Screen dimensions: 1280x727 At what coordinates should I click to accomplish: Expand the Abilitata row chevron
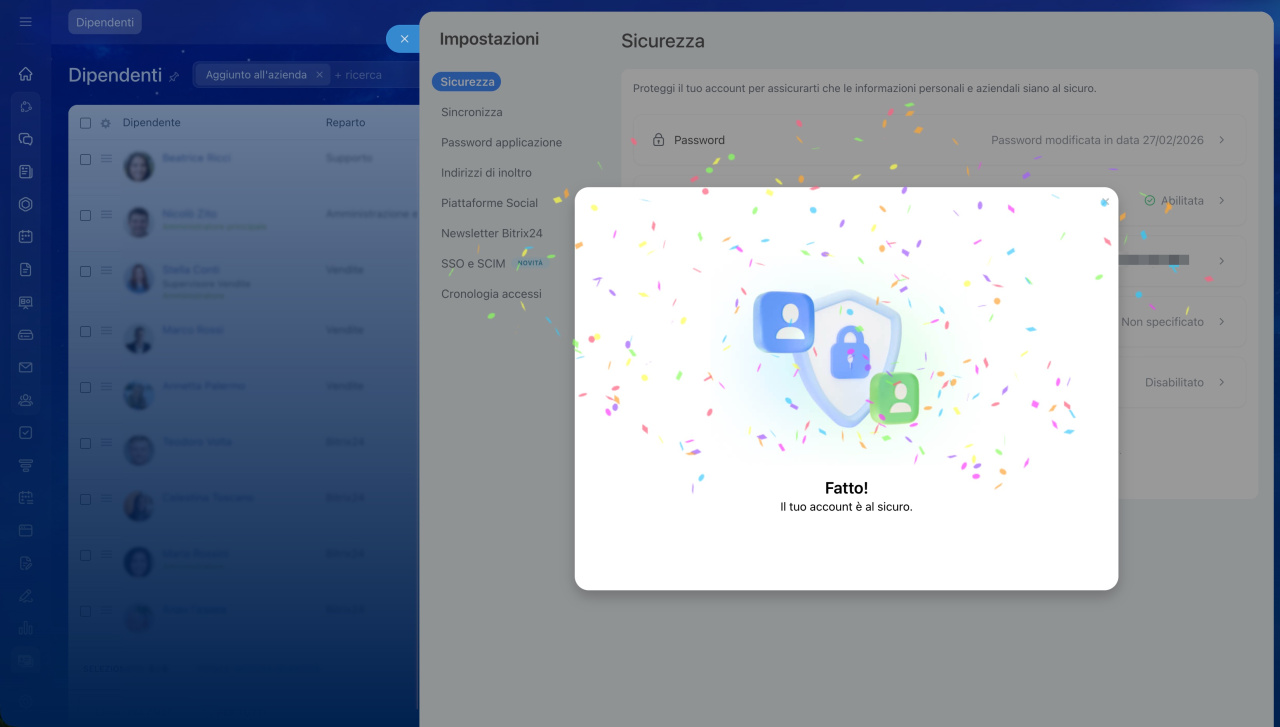pos(1221,201)
